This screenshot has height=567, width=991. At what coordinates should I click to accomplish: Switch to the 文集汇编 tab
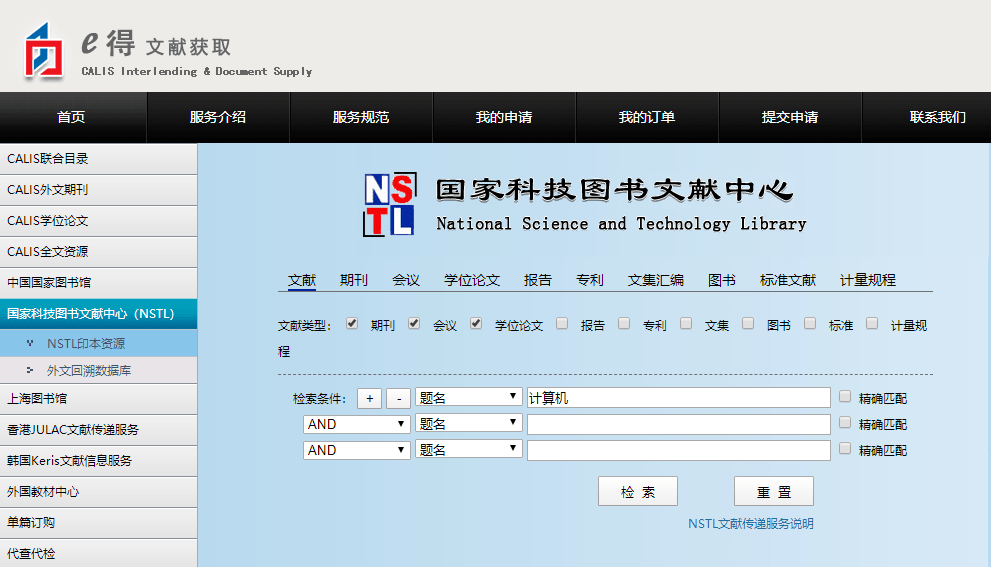[655, 279]
